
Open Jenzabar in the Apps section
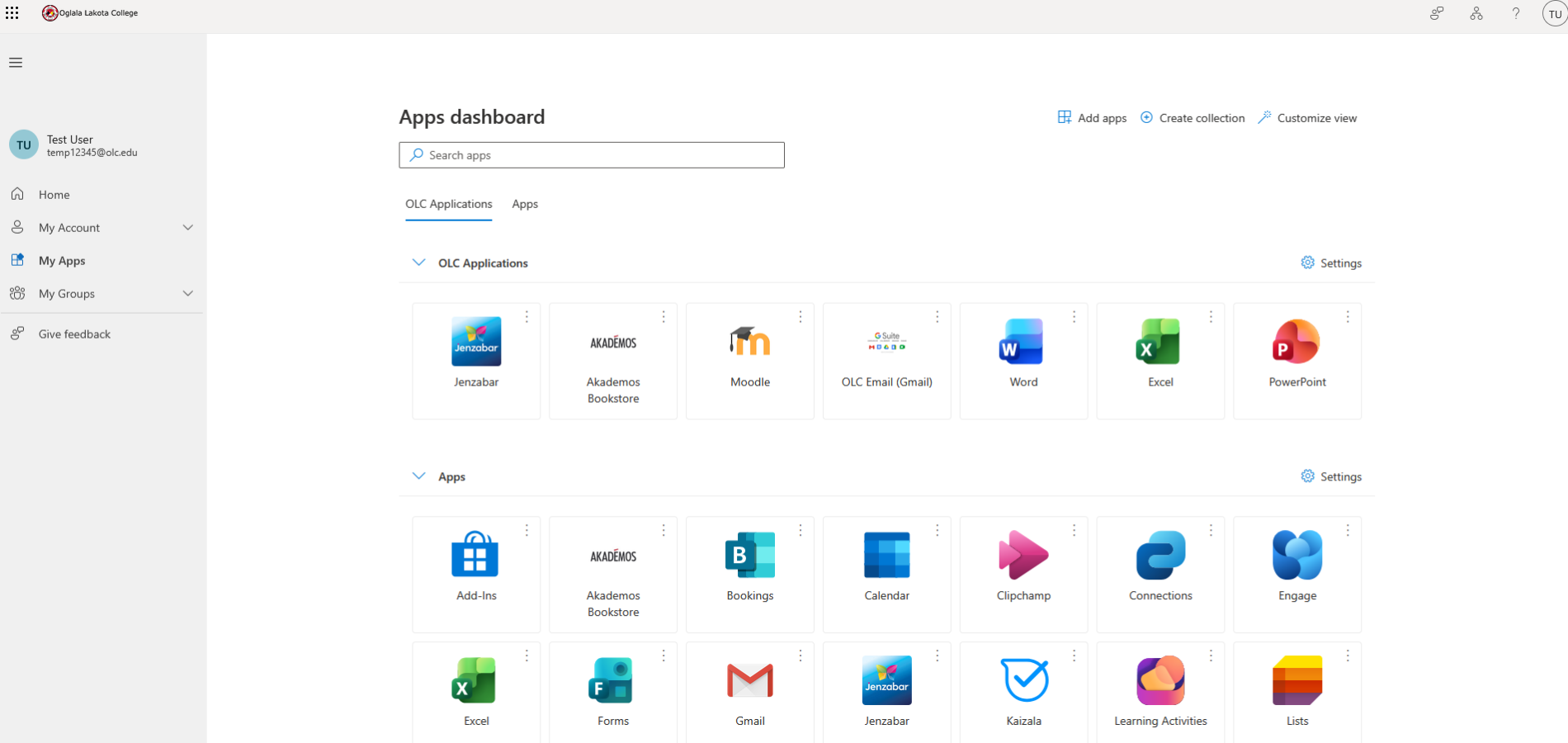point(887,693)
